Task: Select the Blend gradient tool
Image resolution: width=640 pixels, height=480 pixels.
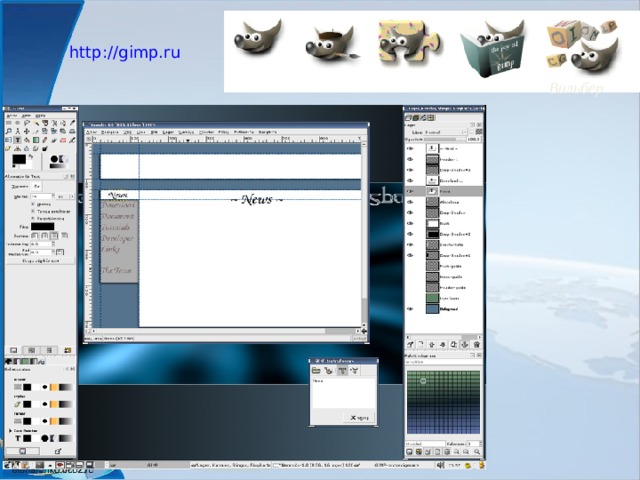Action: click(36, 140)
